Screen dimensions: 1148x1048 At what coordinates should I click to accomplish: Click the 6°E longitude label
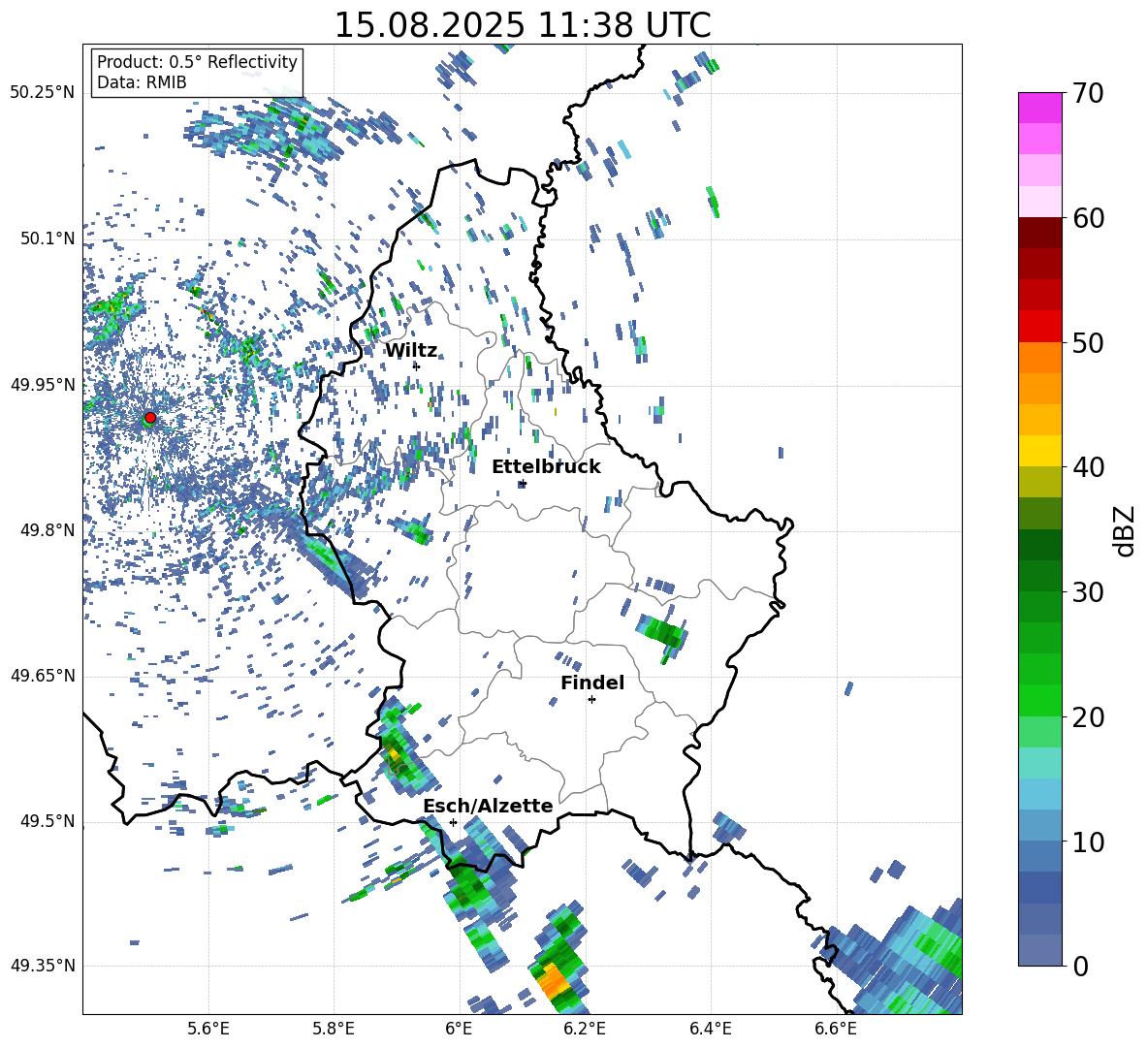[x=459, y=1029]
